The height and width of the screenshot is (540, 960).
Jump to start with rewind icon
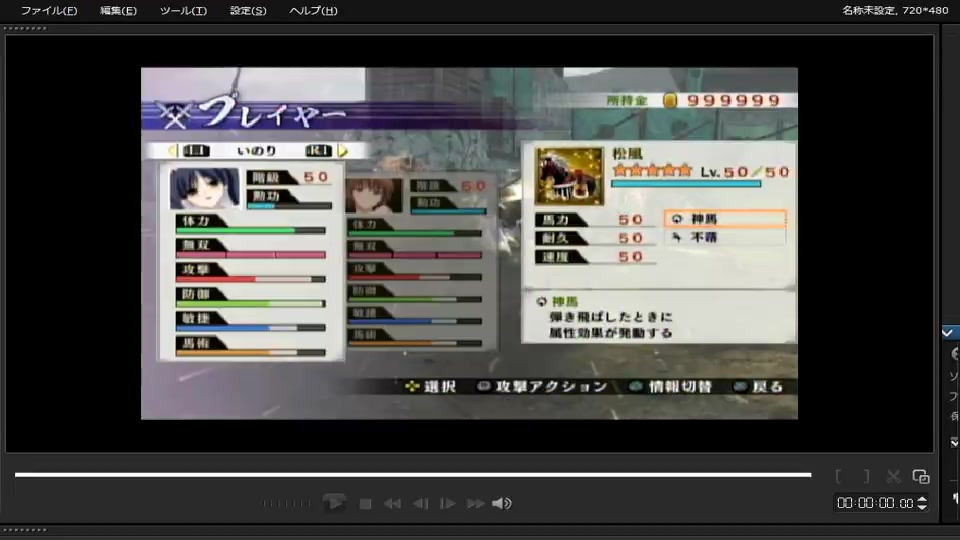(392, 504)
